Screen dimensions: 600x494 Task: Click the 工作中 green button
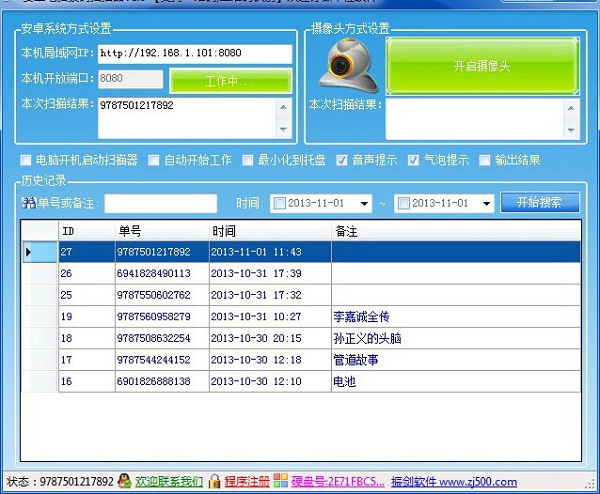pos(230,81)
